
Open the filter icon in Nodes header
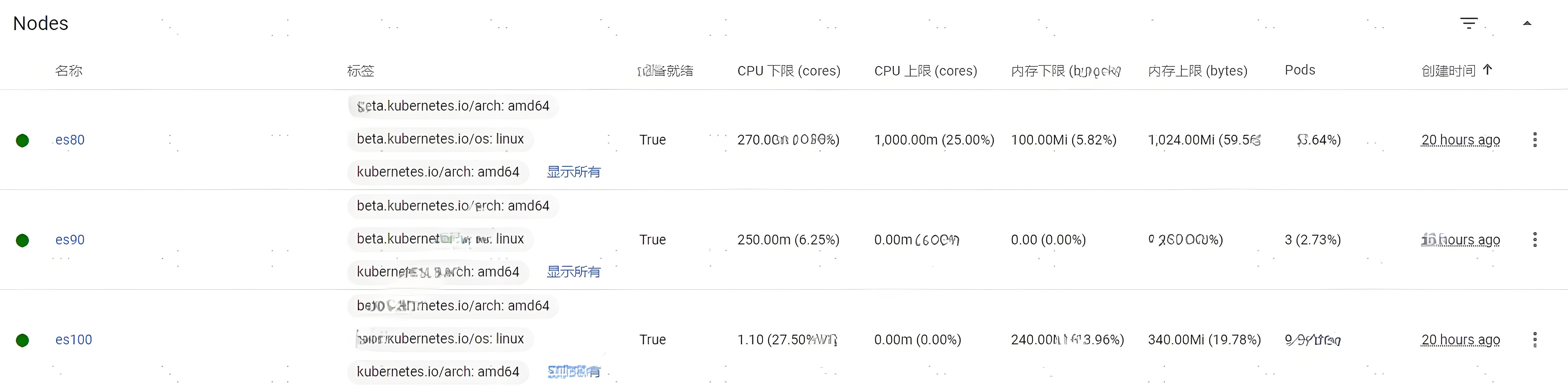point(1469,23)
